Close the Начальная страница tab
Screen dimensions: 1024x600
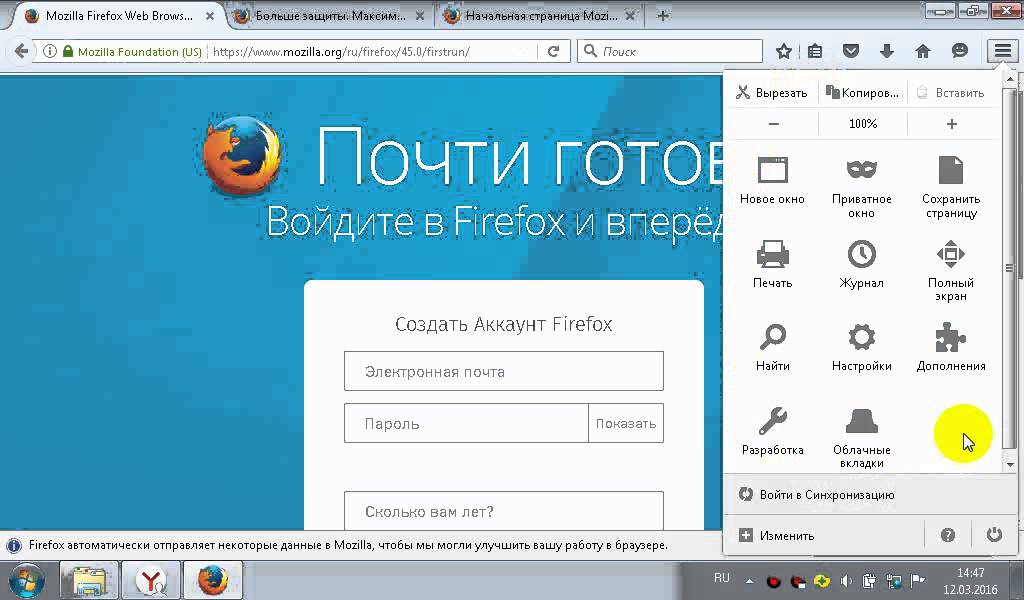click(630, 16)
